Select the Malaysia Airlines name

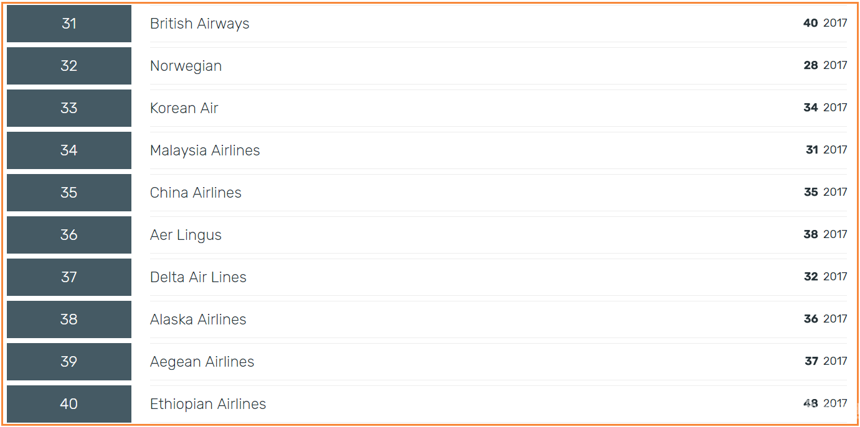[205, 150]
